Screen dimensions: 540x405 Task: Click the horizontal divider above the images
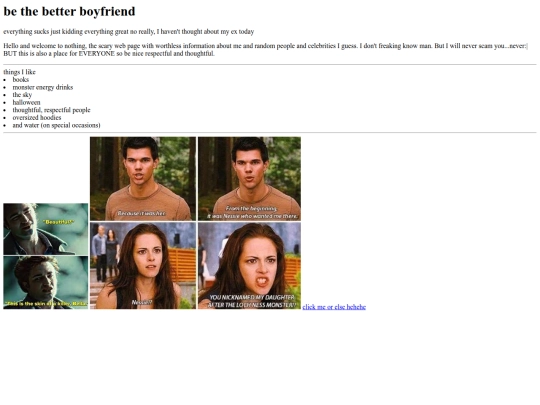(270, 132)
